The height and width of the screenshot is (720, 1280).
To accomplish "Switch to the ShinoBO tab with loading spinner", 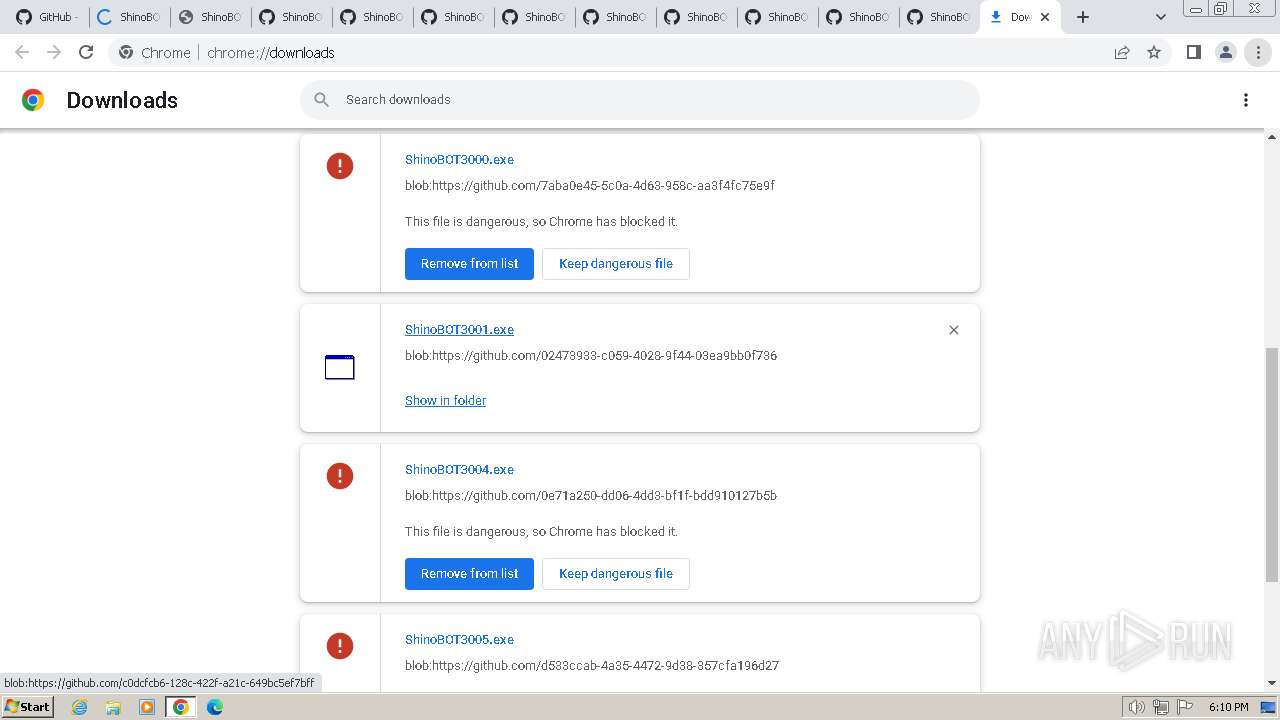I will coord(127,17).
